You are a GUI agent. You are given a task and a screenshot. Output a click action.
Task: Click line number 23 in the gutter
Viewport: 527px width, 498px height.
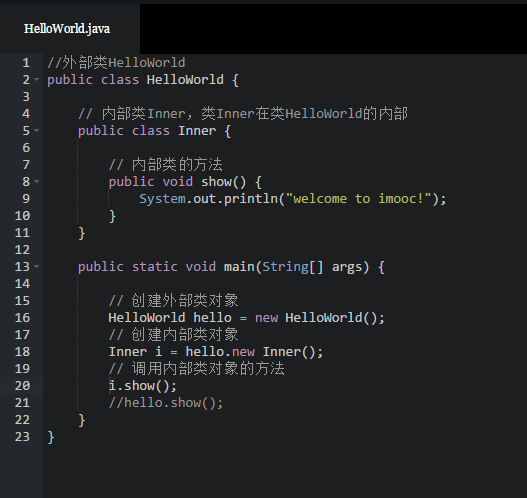22,437
